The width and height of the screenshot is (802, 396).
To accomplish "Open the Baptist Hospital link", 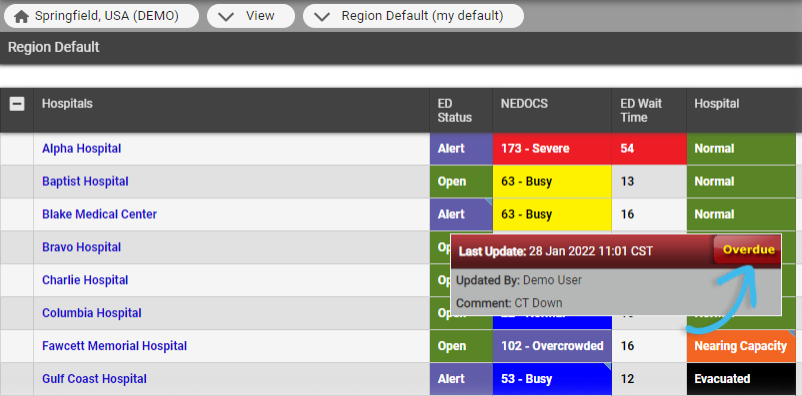I will click(85, 181).
